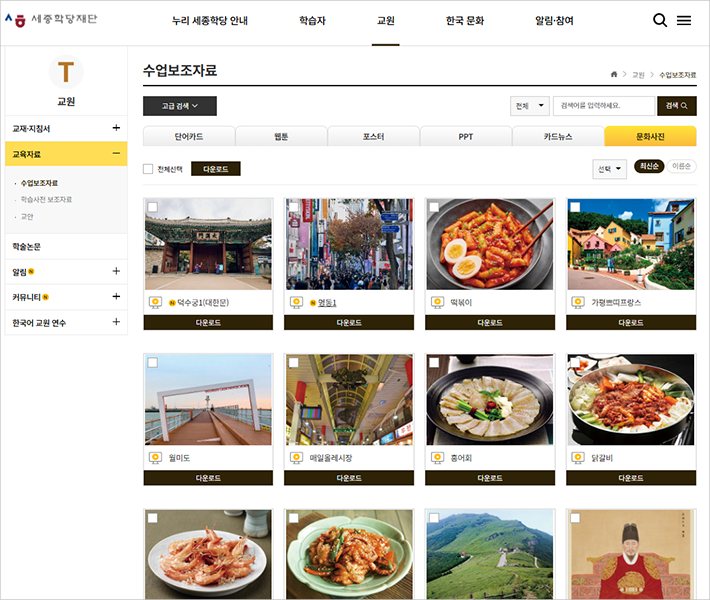Image resolution: width=710 pixels, height=600 pixels.
Task: Click 다운로드 button next to 전체선택
Action: pos(216,169)
